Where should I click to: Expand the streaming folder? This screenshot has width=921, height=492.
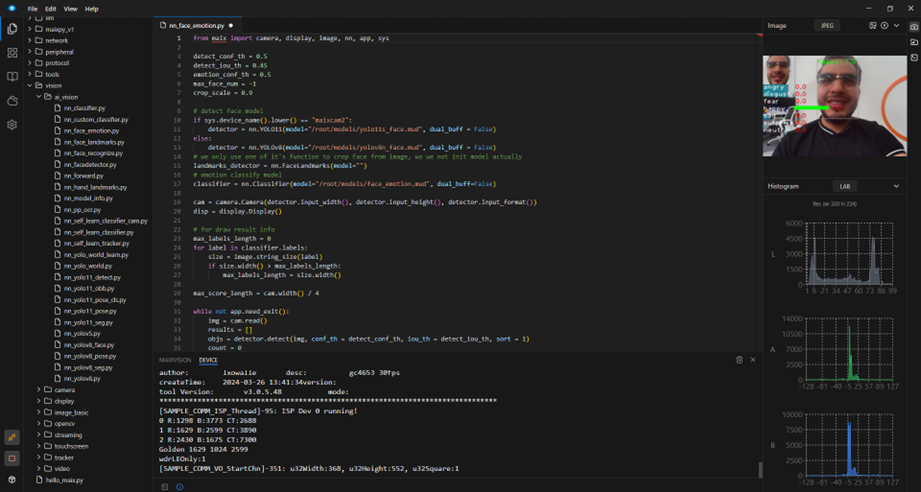39,435
